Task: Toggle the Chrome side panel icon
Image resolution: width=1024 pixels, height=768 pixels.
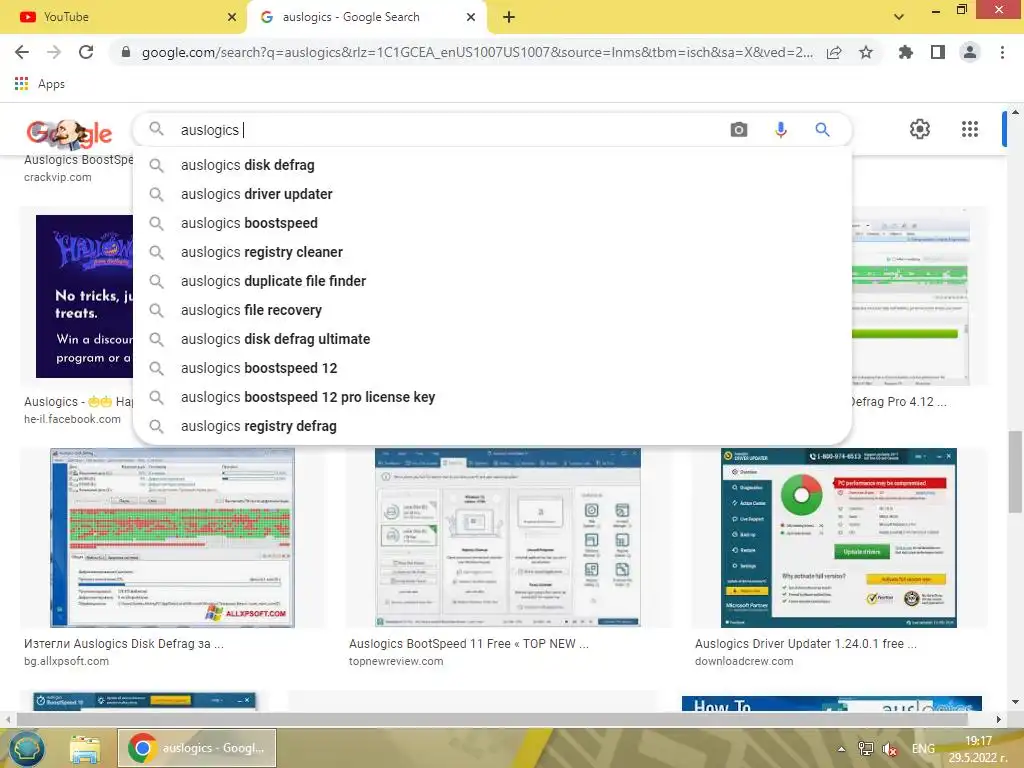Action: 938,52
